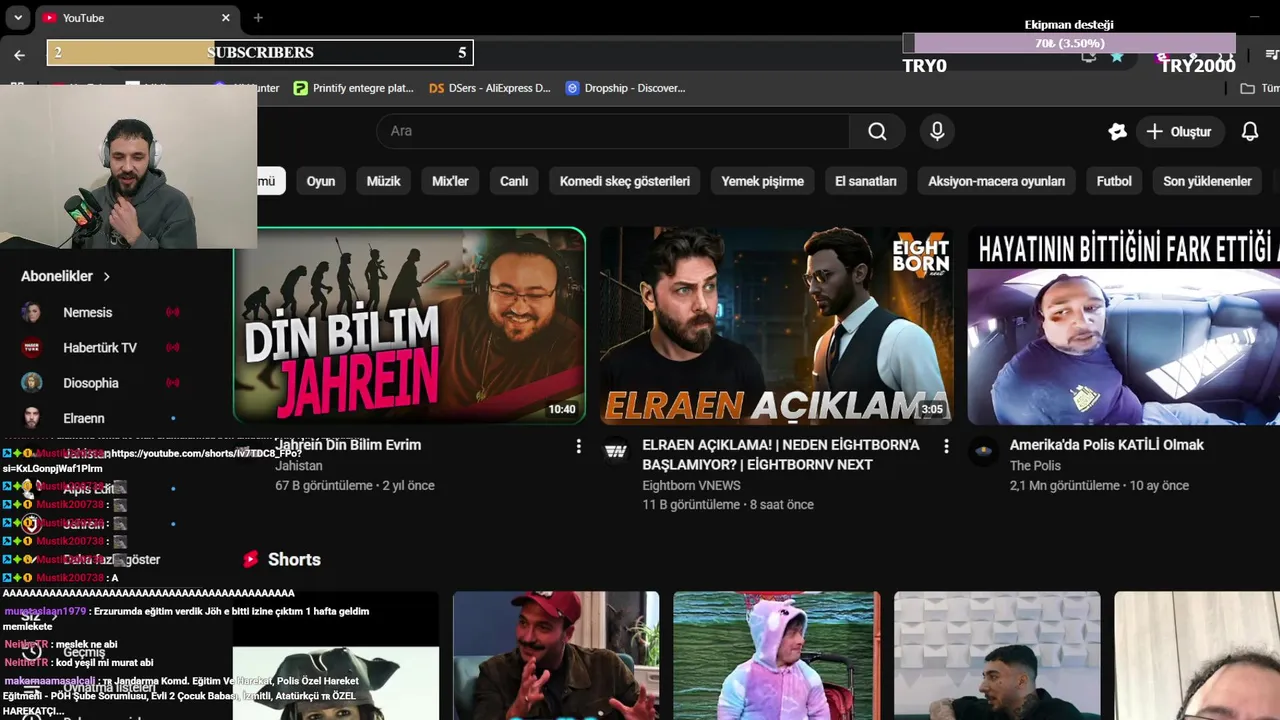The height and width of the screenshot is (720, 1280).
Task: Open Dropship - Discover bookmark
Action: click(625, 88)
